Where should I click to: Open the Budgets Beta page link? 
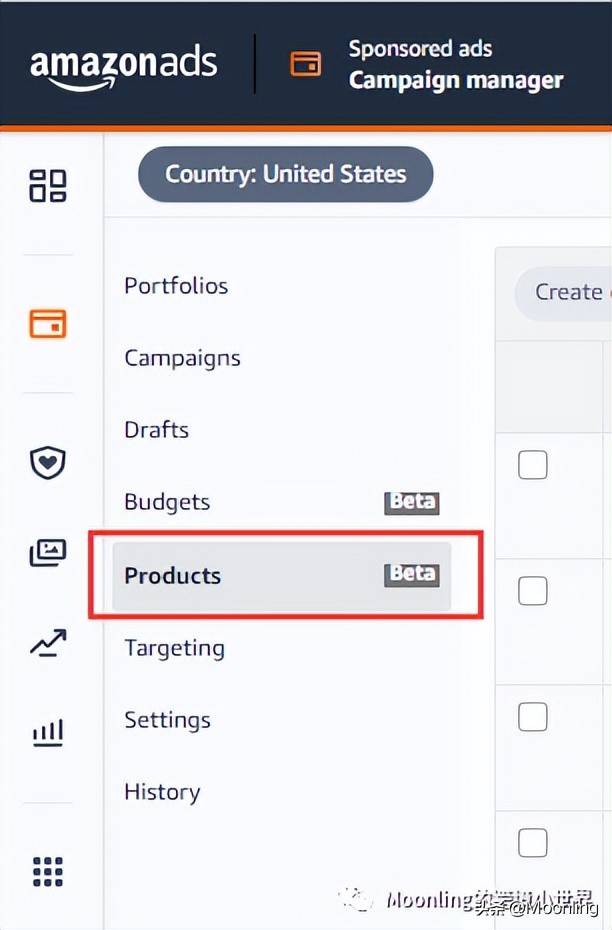167,502
